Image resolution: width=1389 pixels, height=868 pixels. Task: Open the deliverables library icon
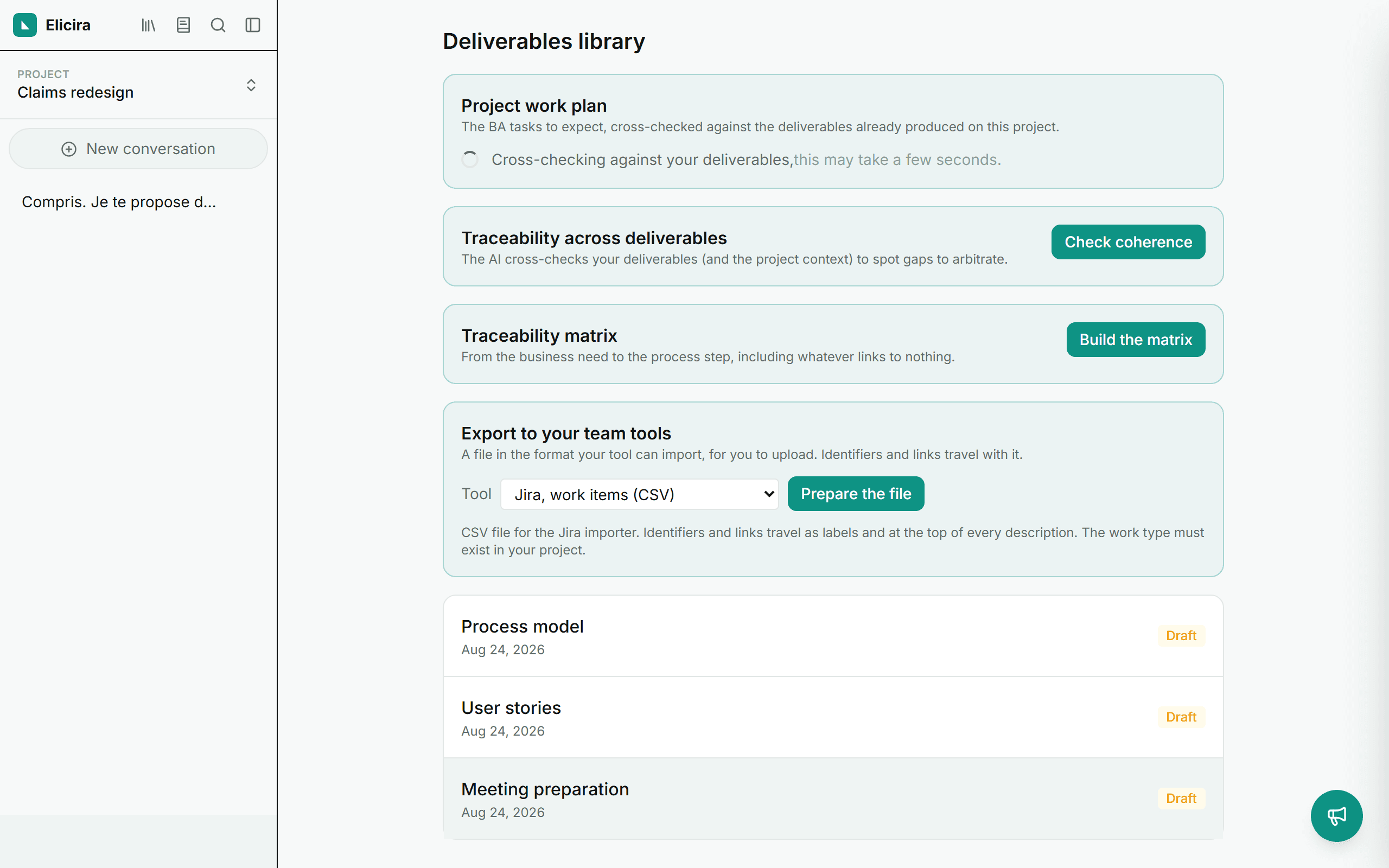[x=148, y=25]
